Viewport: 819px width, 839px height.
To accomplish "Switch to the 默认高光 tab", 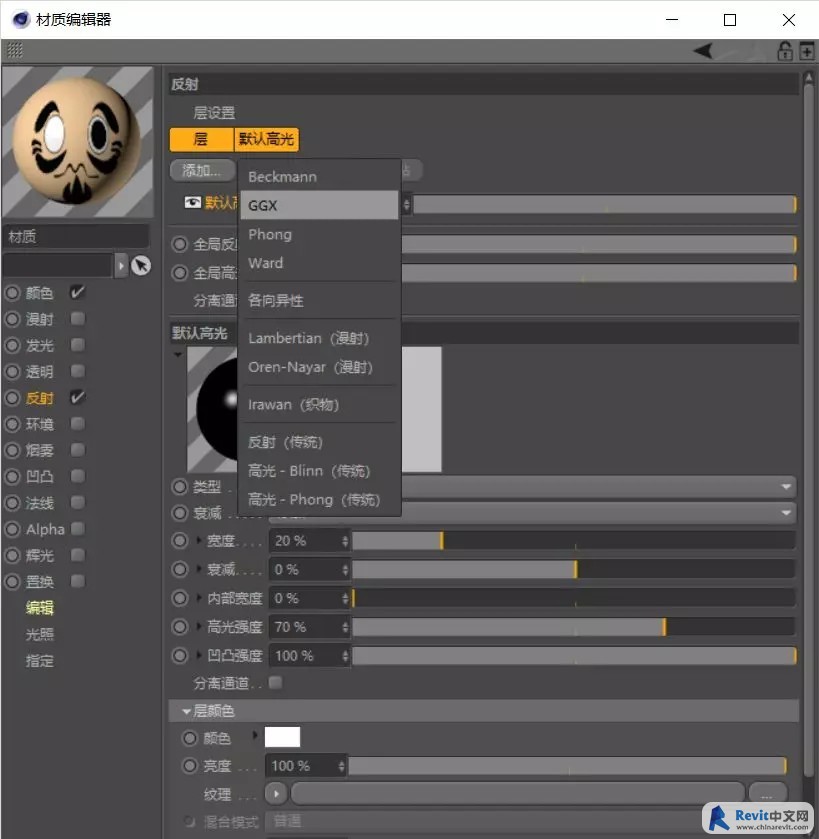I will coord(266,140).
